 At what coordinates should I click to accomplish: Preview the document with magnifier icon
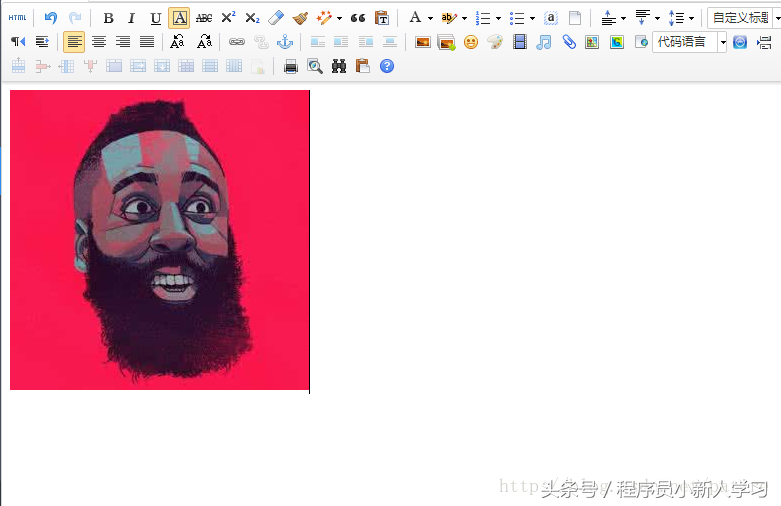coord(315,66)
